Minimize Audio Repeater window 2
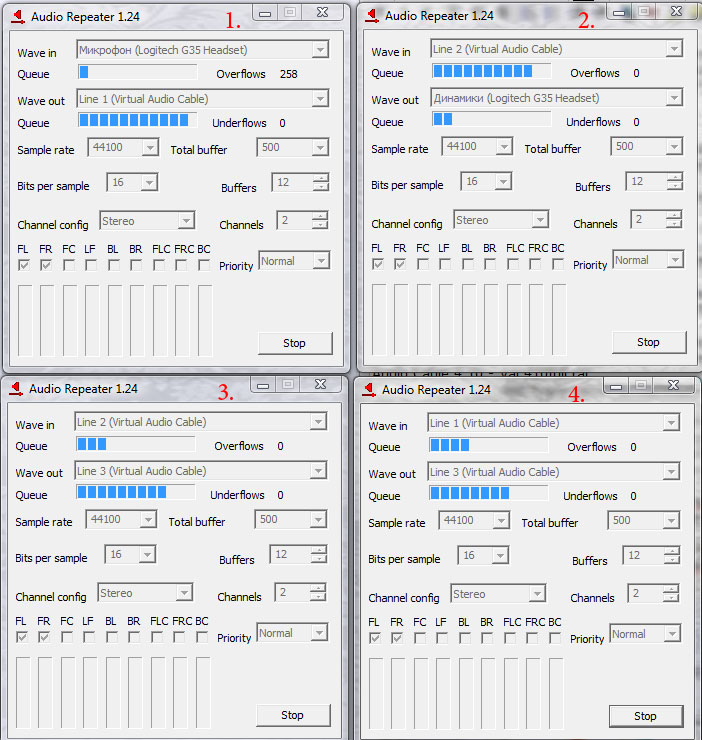 click(x=617, y=11)
